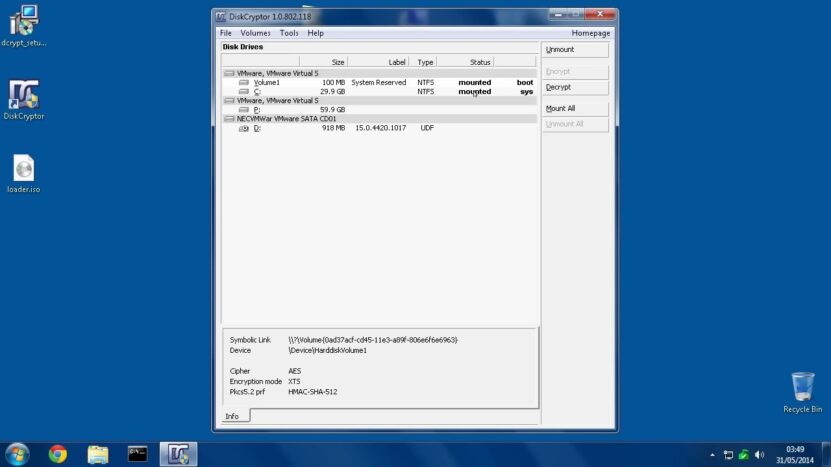Open the File menu
Image resolution: width=831 pixels, height=467 pixels.
pyautogui.click(x=226, y=33)
